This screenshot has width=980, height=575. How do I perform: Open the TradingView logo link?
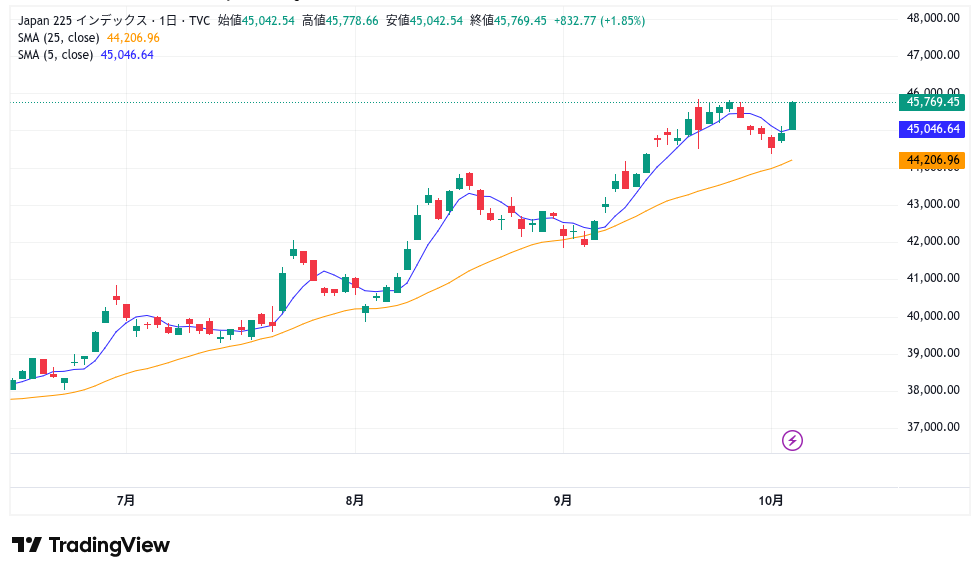point(91,545)
